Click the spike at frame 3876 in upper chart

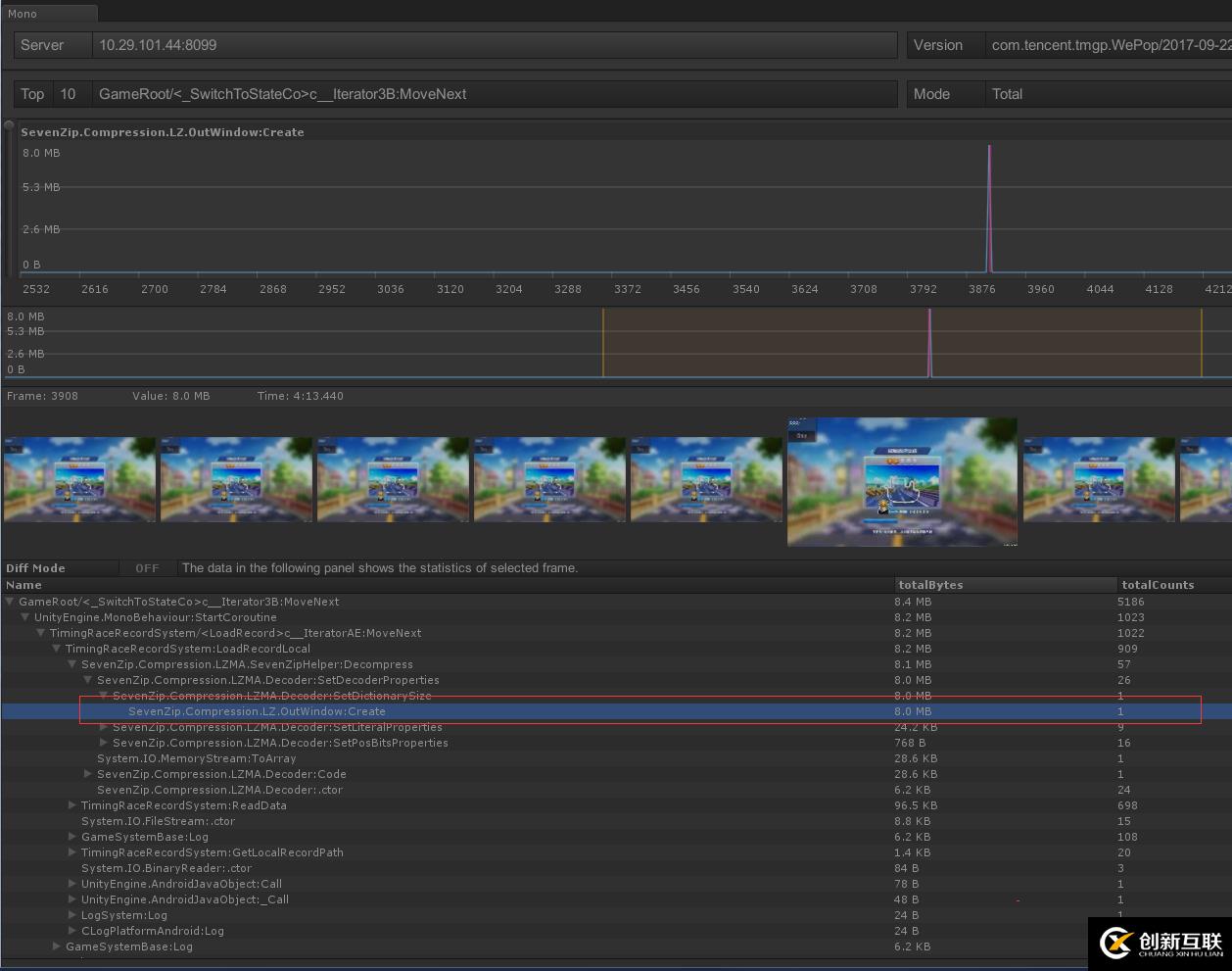[x=989, y=208]
